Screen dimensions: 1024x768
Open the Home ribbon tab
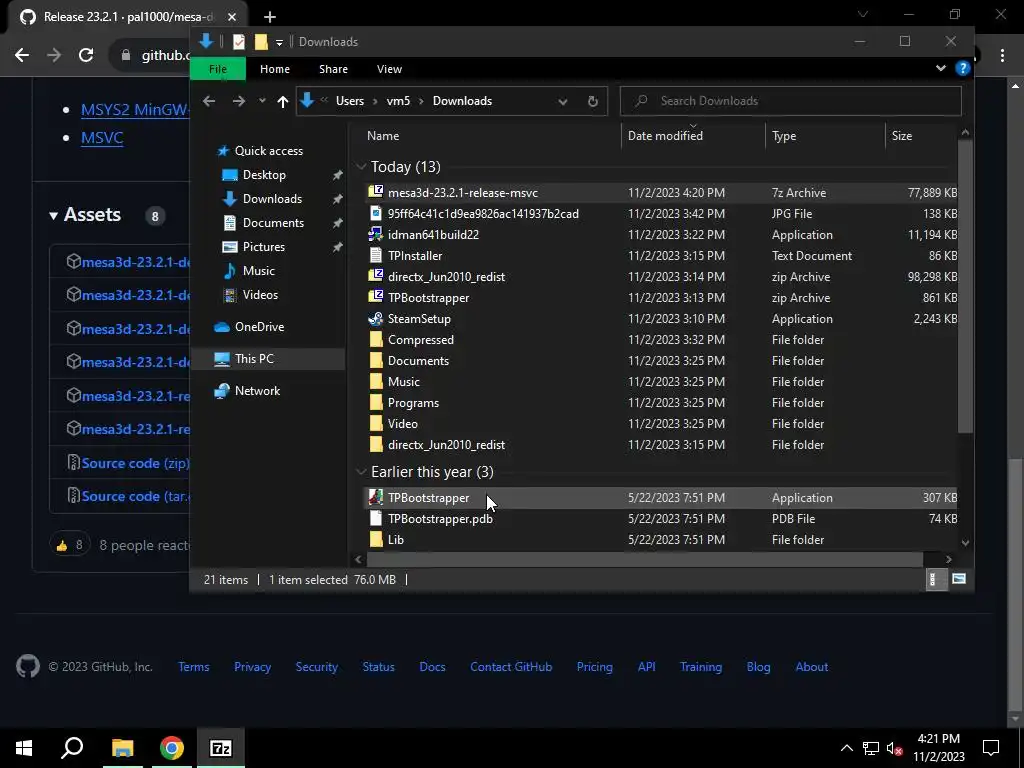274,69
